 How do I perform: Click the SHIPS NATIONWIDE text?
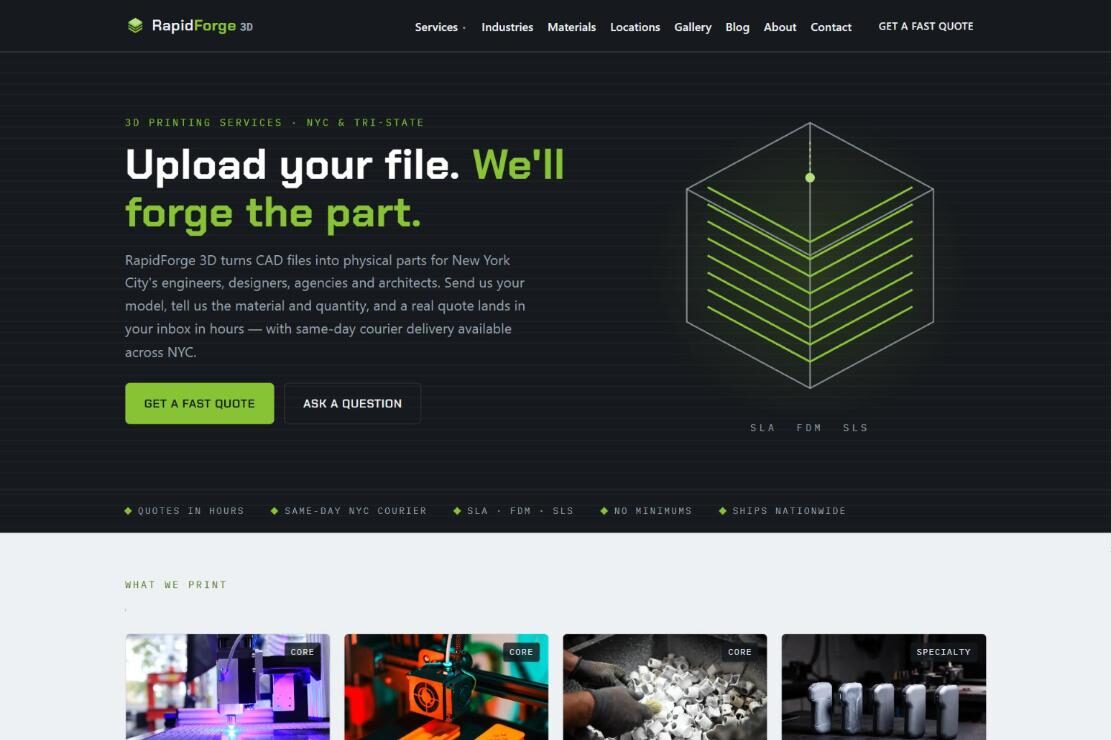(x=789, y=510)
